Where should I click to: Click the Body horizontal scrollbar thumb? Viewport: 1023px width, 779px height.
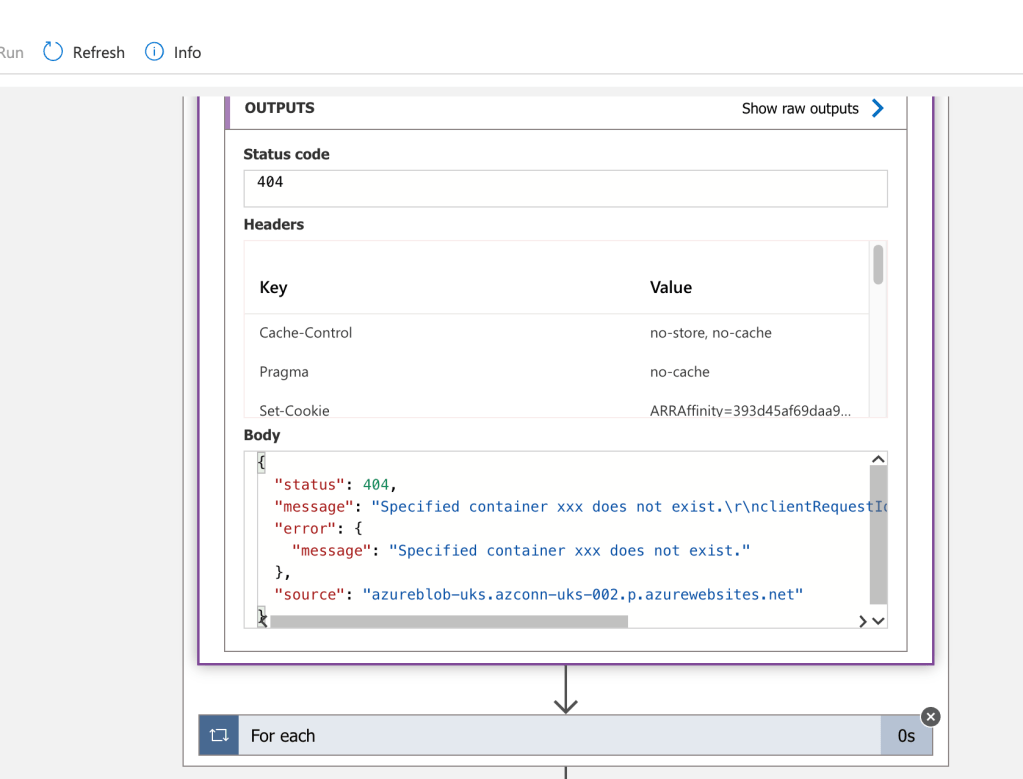click(449, 621)
